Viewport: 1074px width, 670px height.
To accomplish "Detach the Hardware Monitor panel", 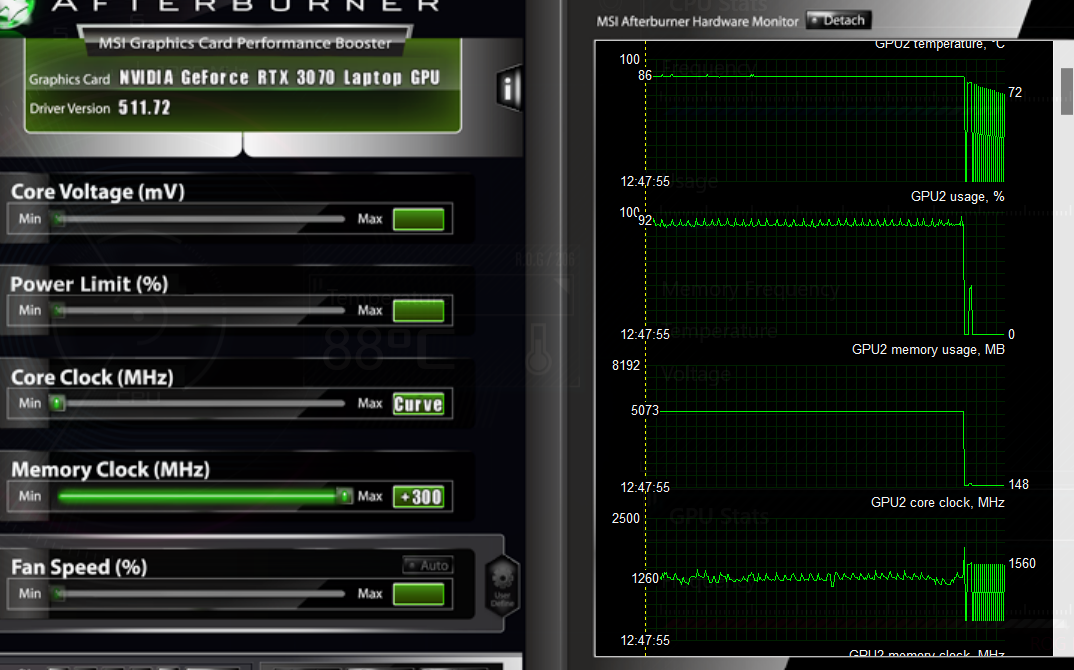I will 838,21.
